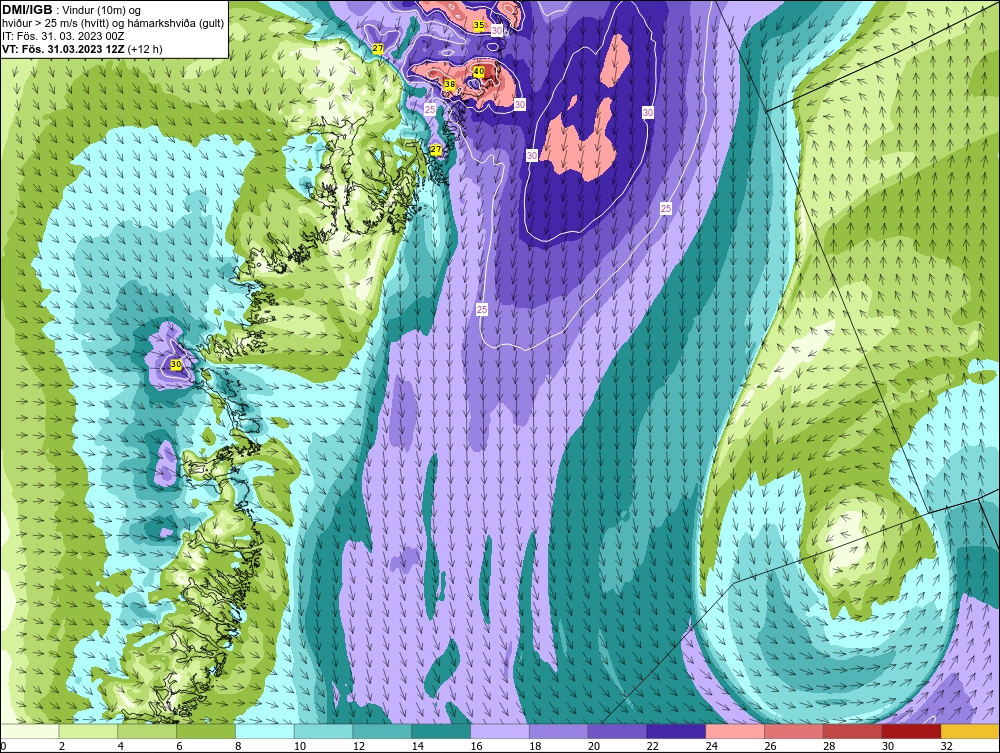Click legend swatch between 8 and 10
1000x753 pixels.
[x=265, y=732]
